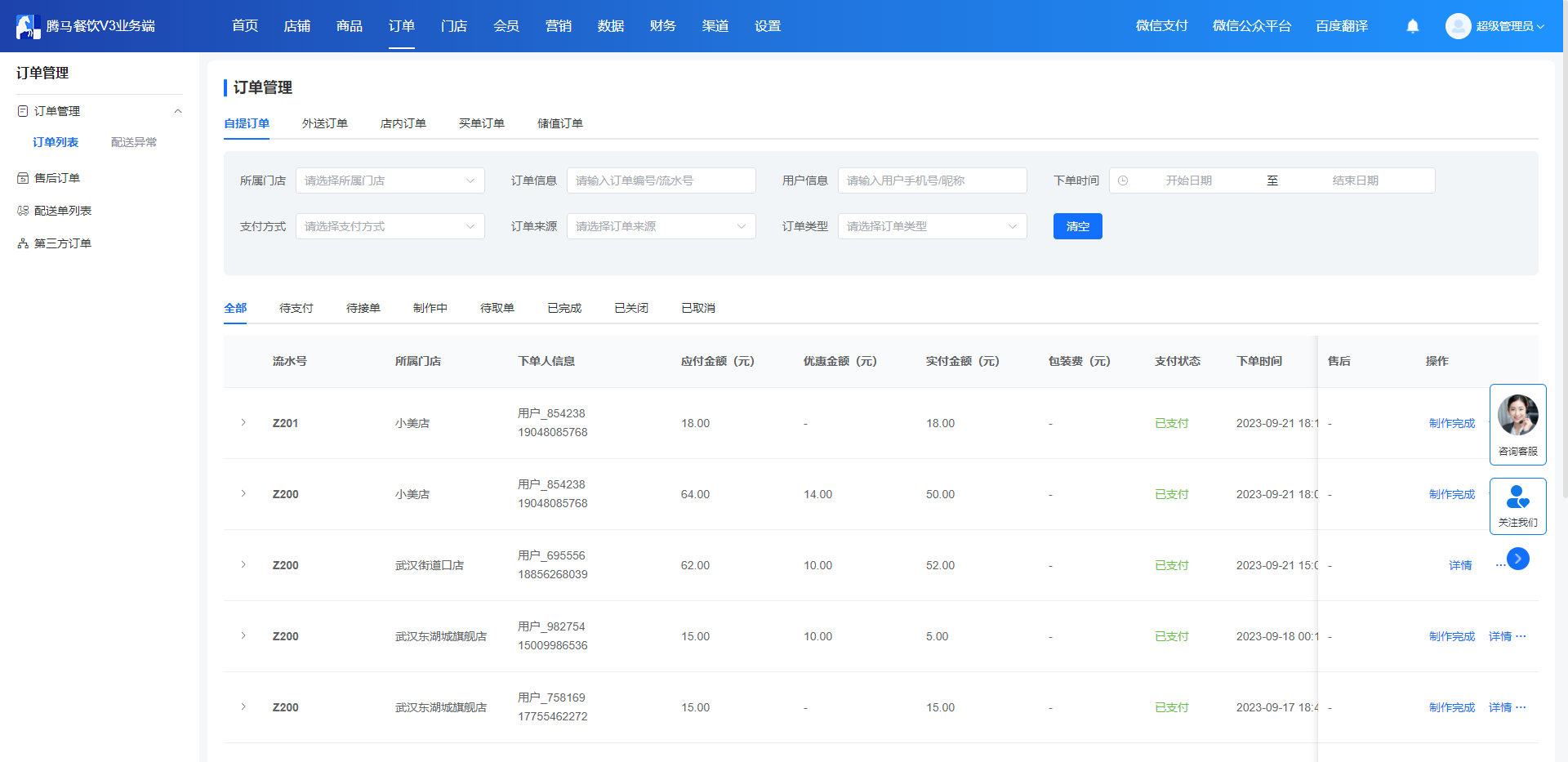Image resolution: width=1568 pixels, height=762 pixels.
Task: Click the 订单信息 input field
Action: click(x=661, y=180)
